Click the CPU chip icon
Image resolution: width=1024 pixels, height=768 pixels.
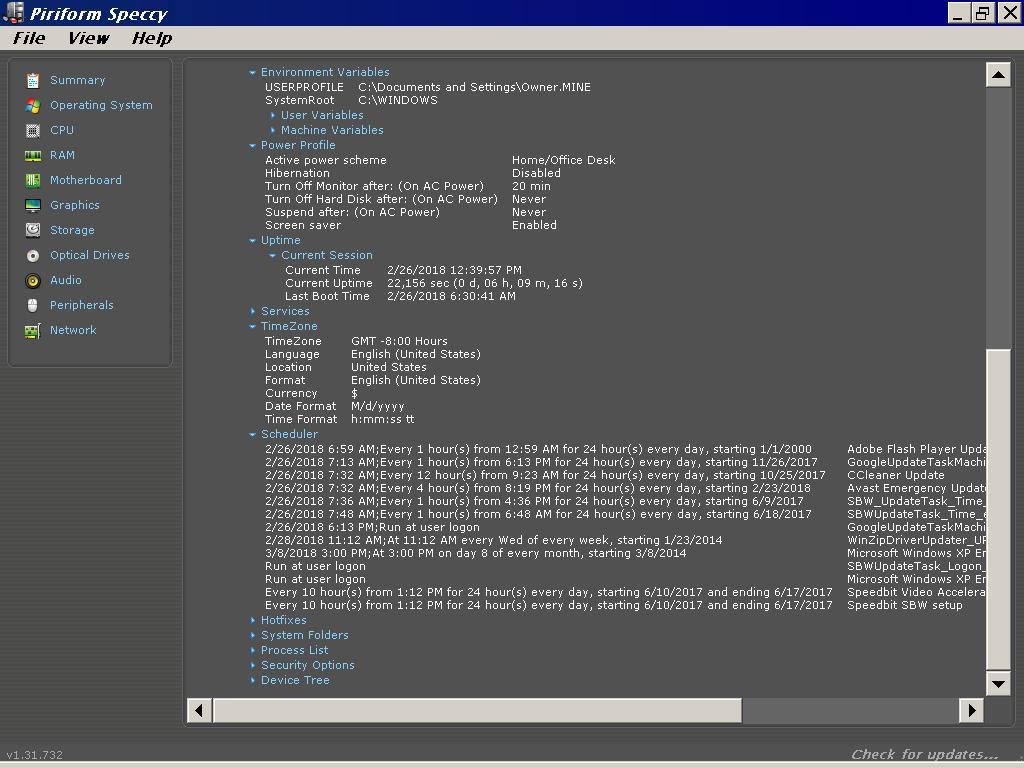(33, 131)
